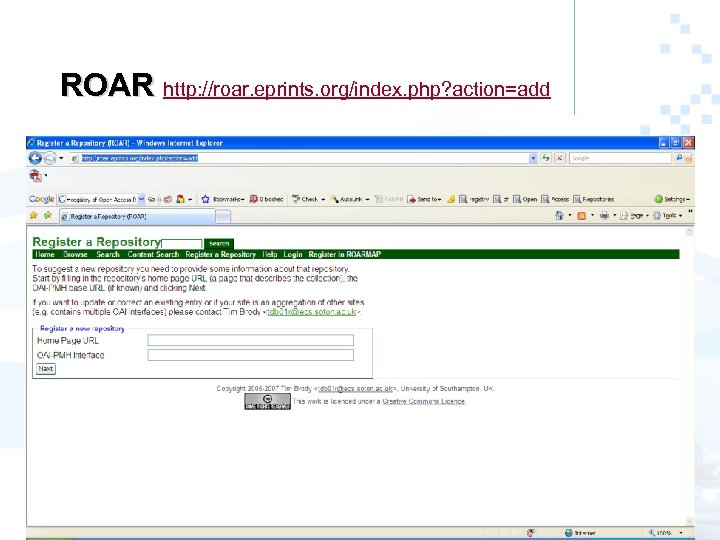
Task: Click the browser's Google search box
Action: 620,158
